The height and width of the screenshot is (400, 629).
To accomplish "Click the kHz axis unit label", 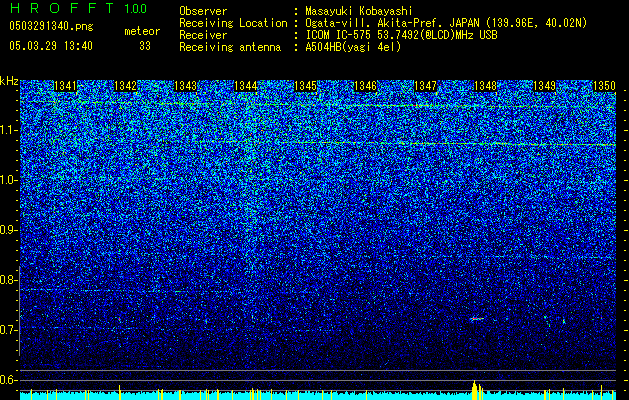I will [9, 81].
